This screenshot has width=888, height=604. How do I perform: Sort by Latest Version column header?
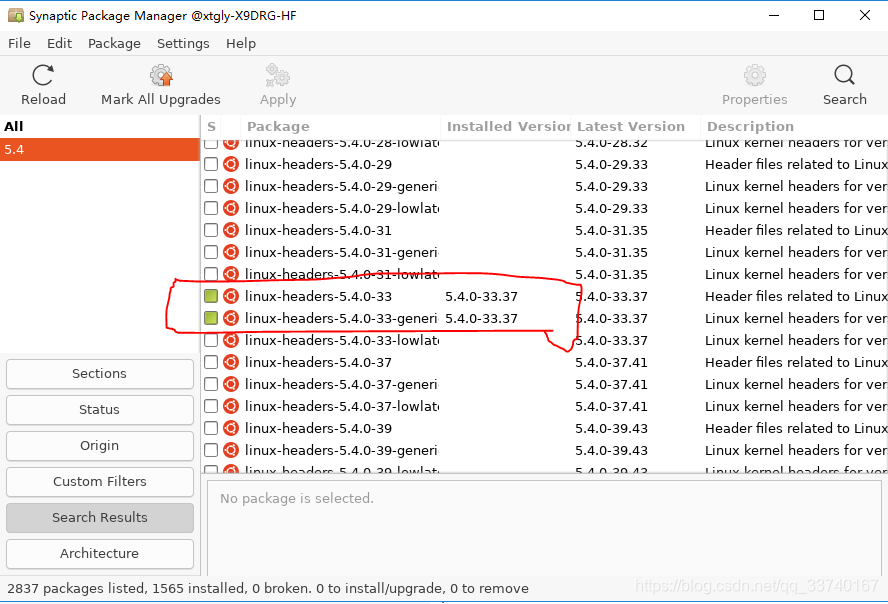click(x=635, y=127)
